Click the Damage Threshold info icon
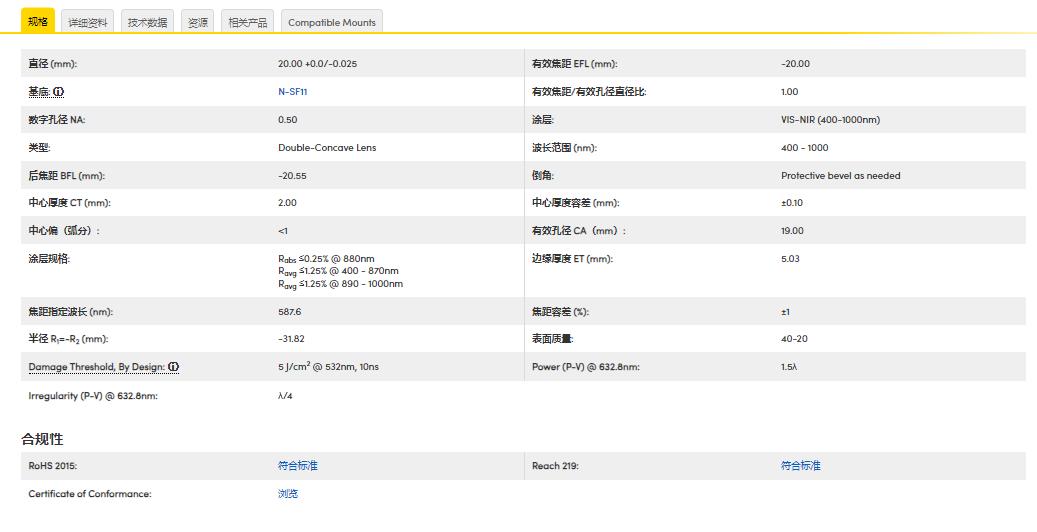The width and height of the screenshot is (1037, 532). [173, 367]
